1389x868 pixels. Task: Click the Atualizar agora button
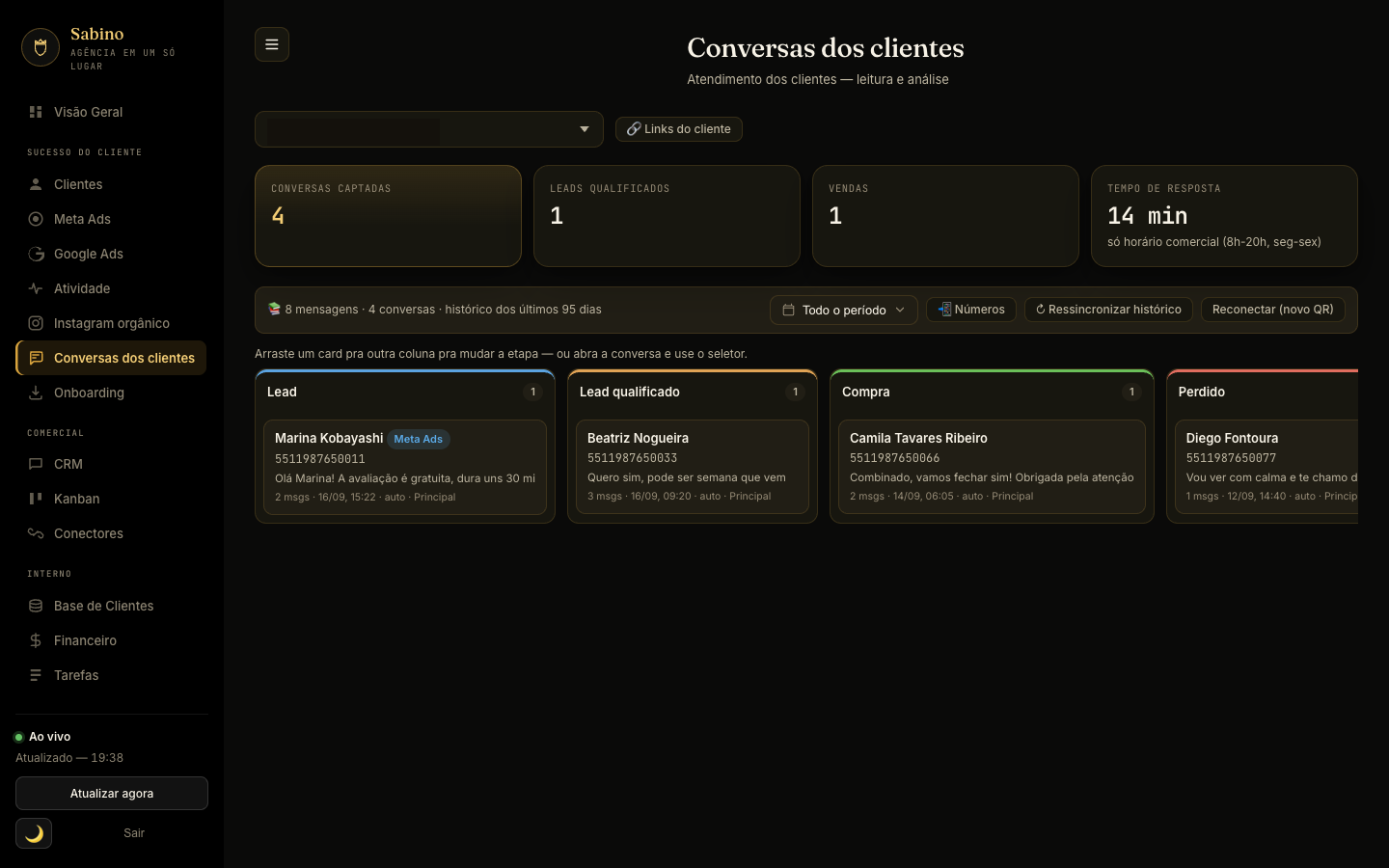tap(112, 794)
